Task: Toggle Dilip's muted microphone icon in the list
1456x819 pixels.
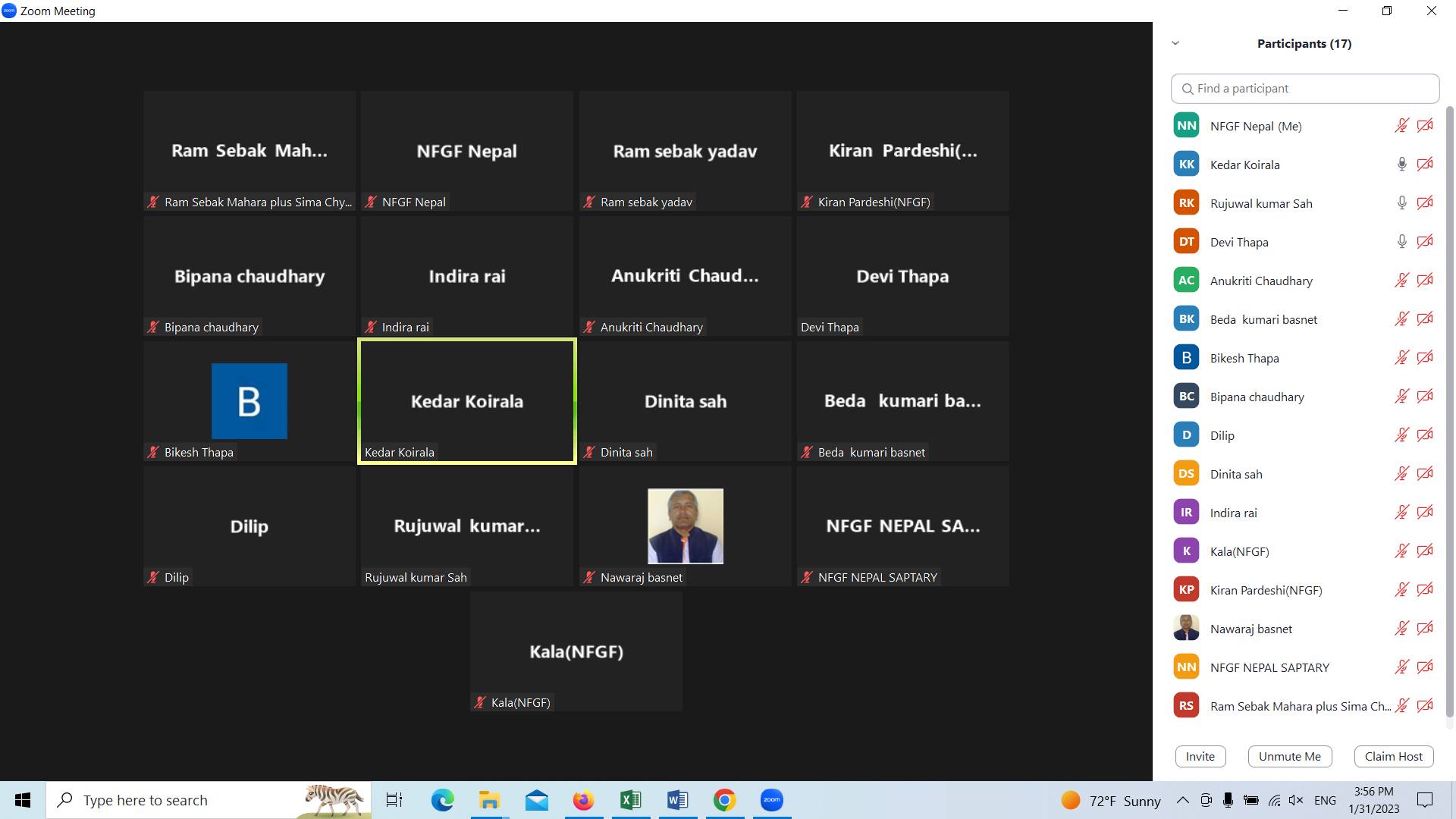Action: (1401, 435)
